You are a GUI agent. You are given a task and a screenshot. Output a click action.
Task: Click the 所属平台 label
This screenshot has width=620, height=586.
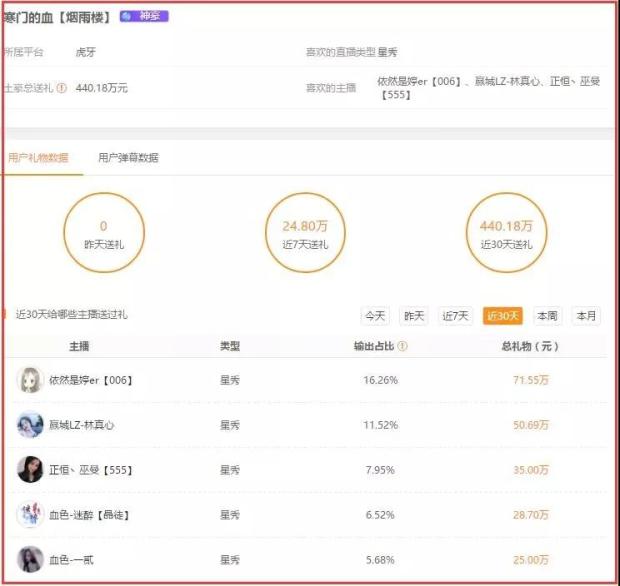tap(23, 52)
